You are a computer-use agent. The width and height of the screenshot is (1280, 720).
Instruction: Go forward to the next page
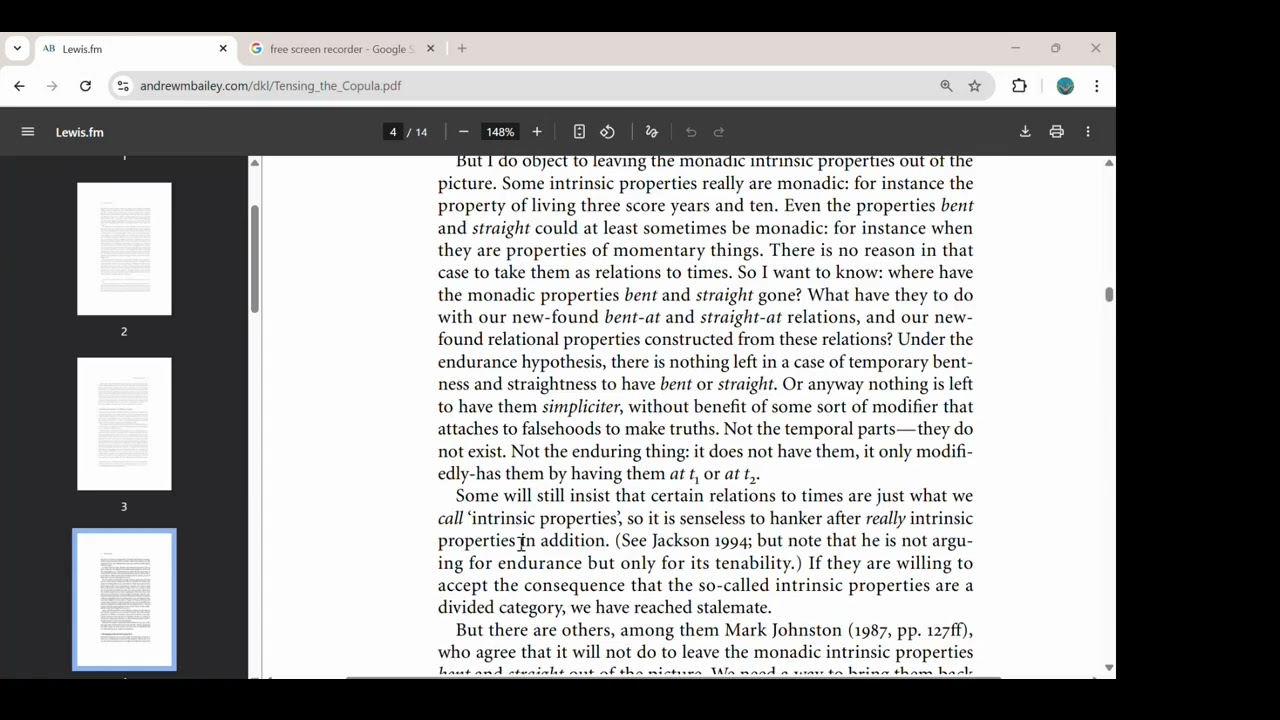[52, 86]
